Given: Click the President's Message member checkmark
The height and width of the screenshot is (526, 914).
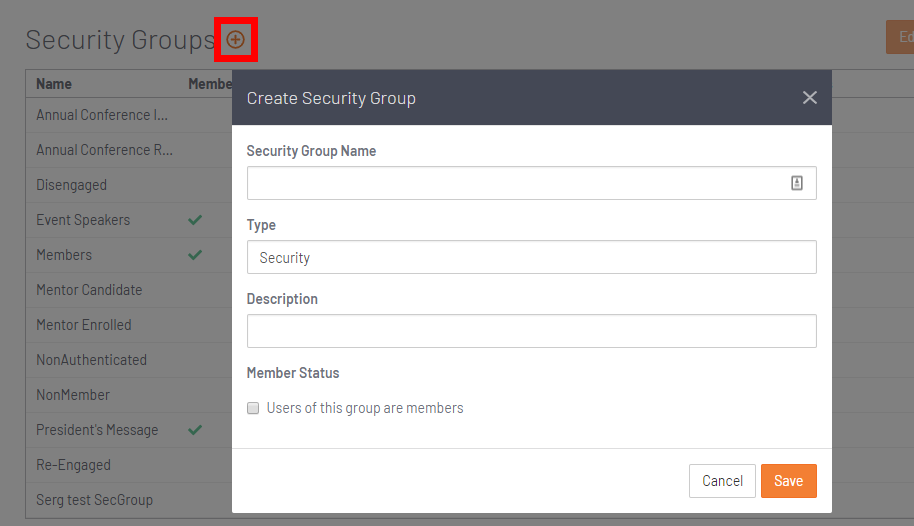Looking at the screenshot, I should (195, 430).
